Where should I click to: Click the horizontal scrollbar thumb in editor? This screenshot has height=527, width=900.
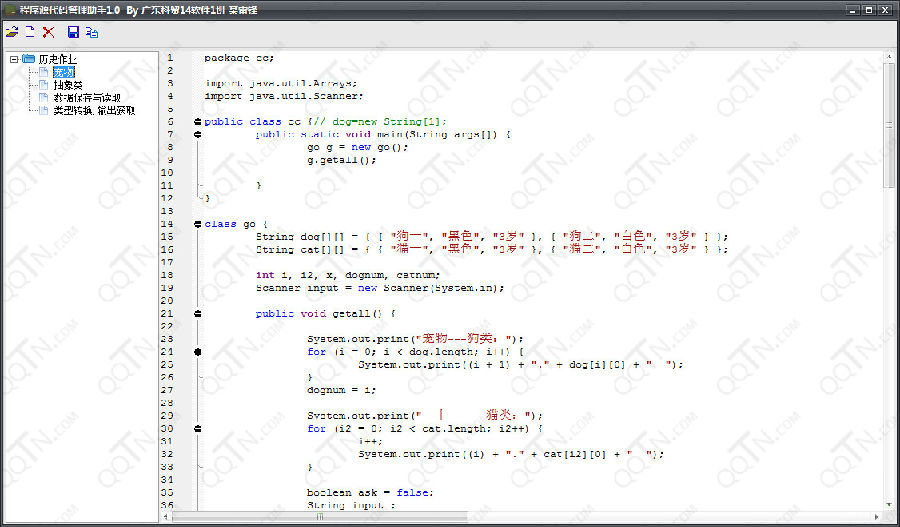pos(320,517)
